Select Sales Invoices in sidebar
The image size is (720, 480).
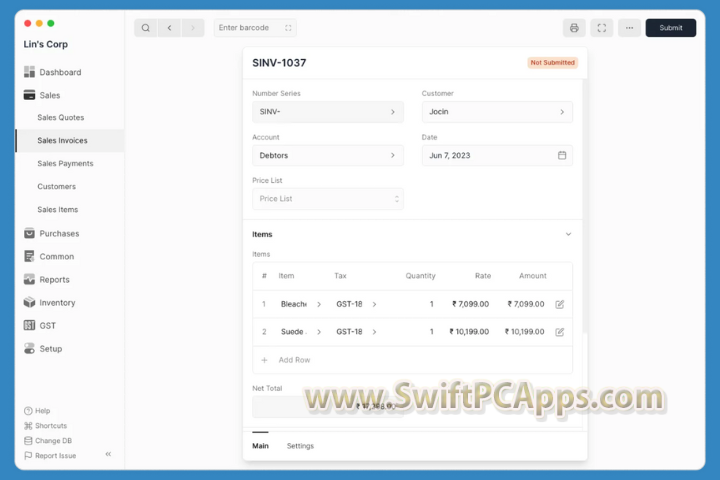click(62, 141)
